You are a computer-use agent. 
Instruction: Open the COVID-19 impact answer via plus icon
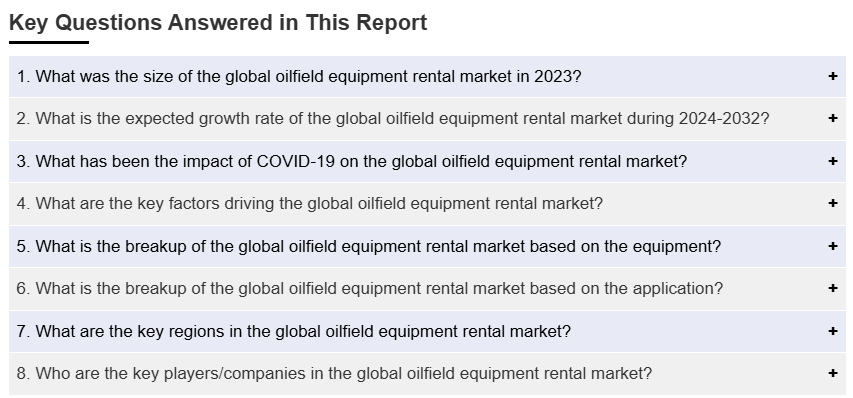[x=832, y=161]
